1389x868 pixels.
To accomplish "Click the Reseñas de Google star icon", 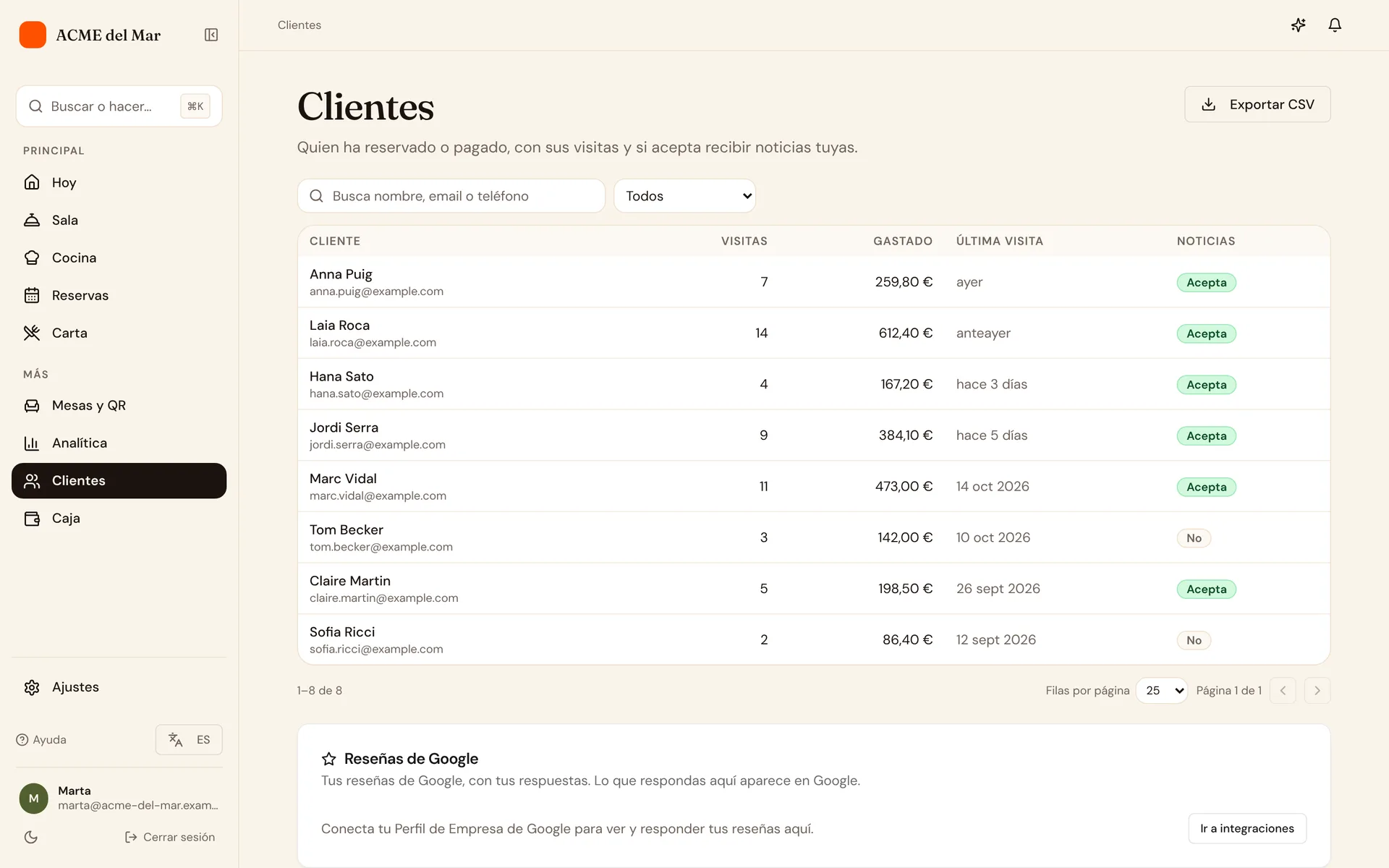I will 328,759.
